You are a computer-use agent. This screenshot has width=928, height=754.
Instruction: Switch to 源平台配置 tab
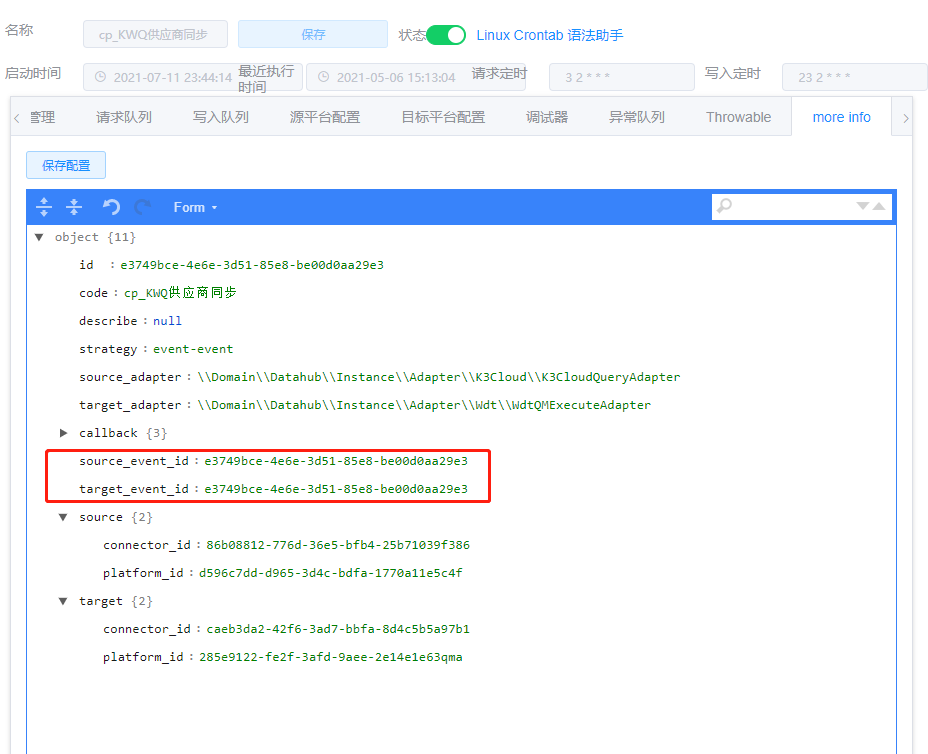pos(325,117)
